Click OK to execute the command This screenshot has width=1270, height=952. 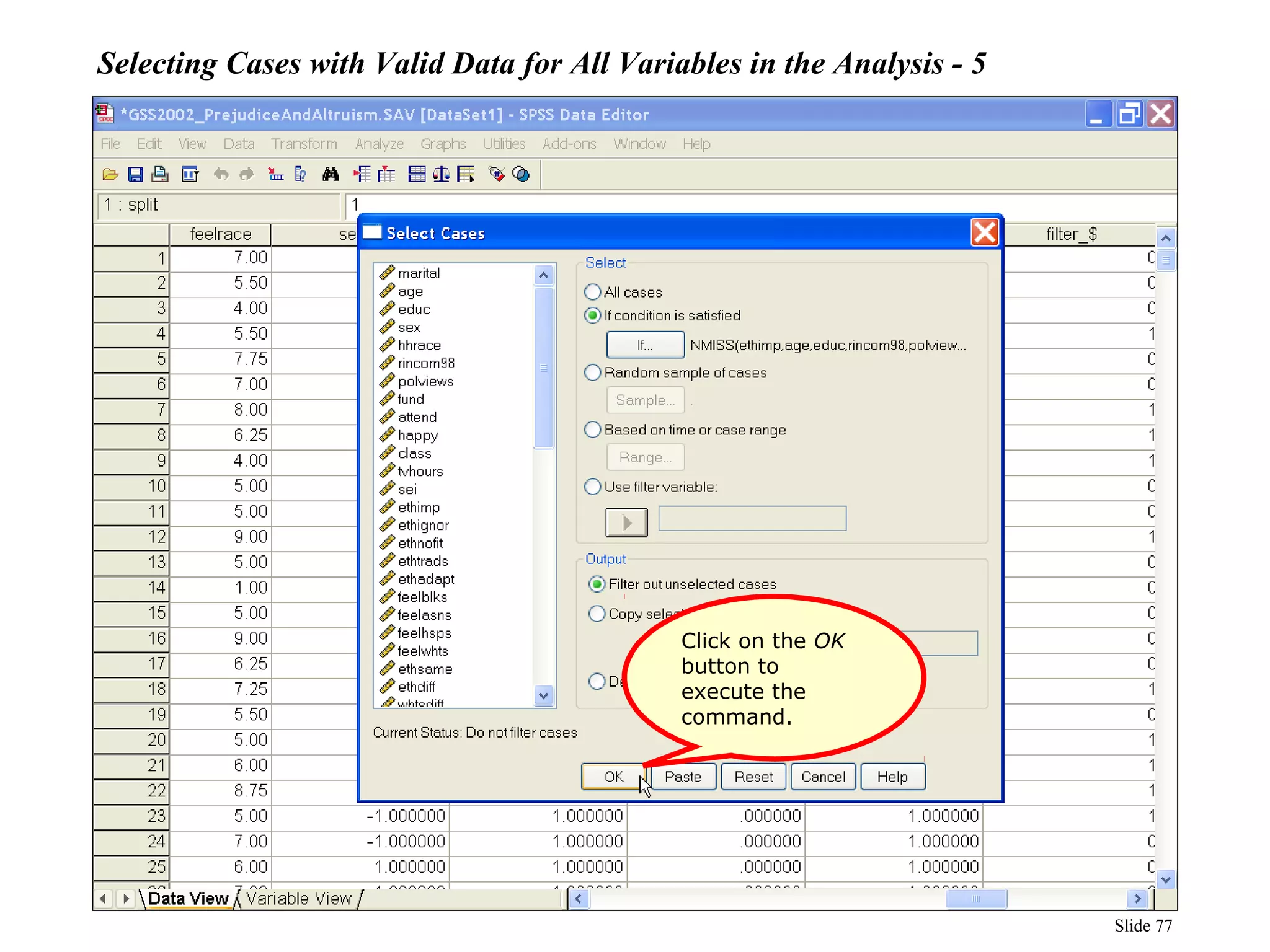(x=614, y=777)
